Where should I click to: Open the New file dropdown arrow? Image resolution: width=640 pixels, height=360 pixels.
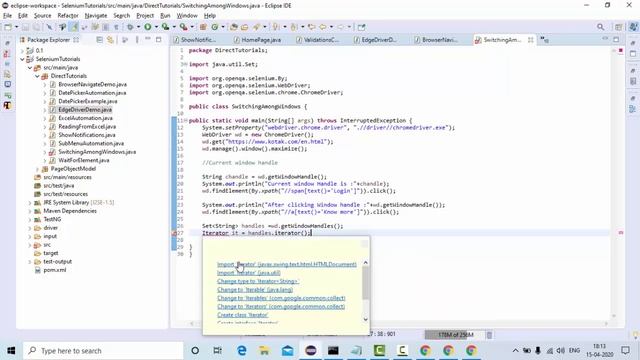coord(16,27)
